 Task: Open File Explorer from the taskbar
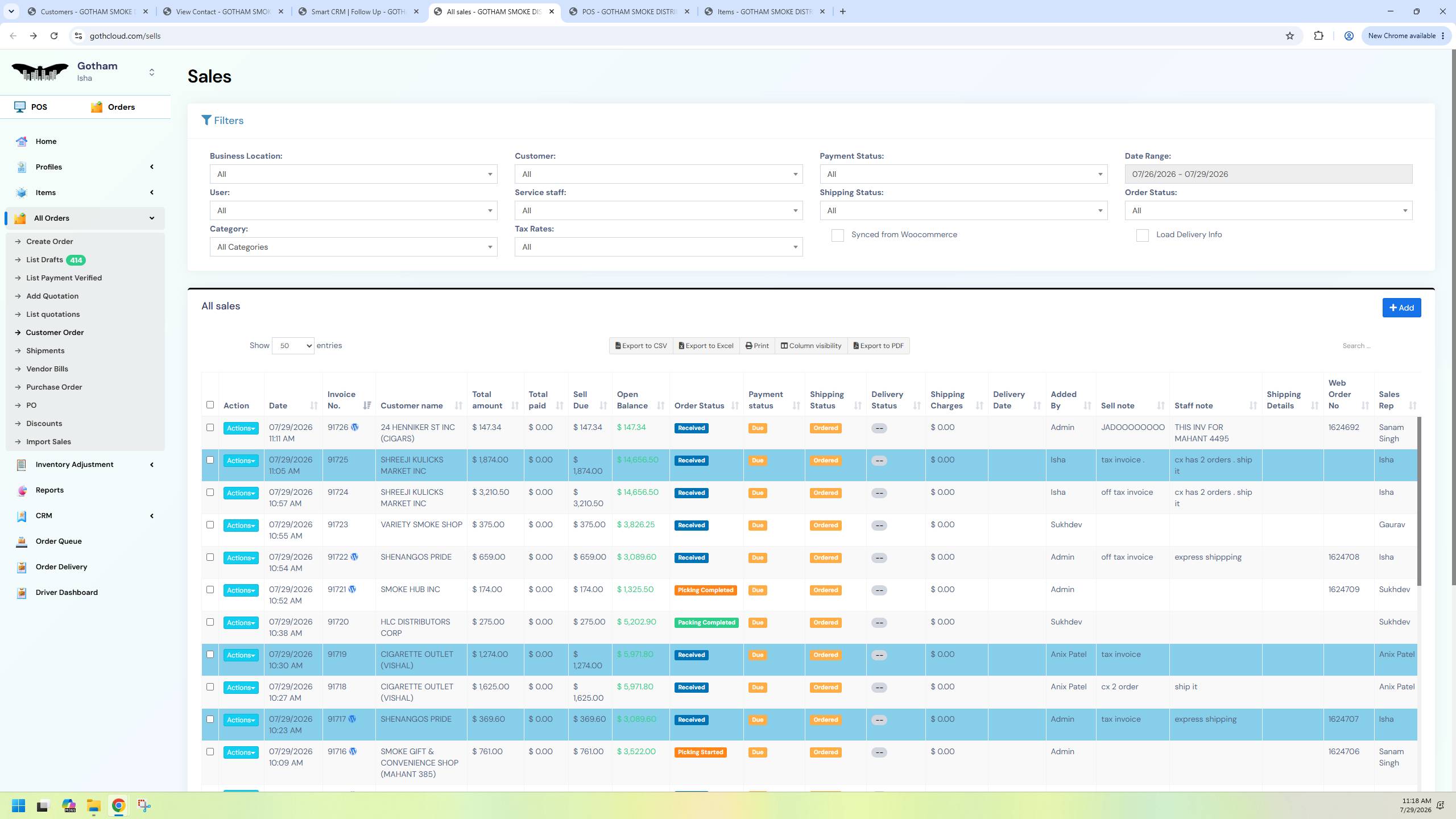93,806
